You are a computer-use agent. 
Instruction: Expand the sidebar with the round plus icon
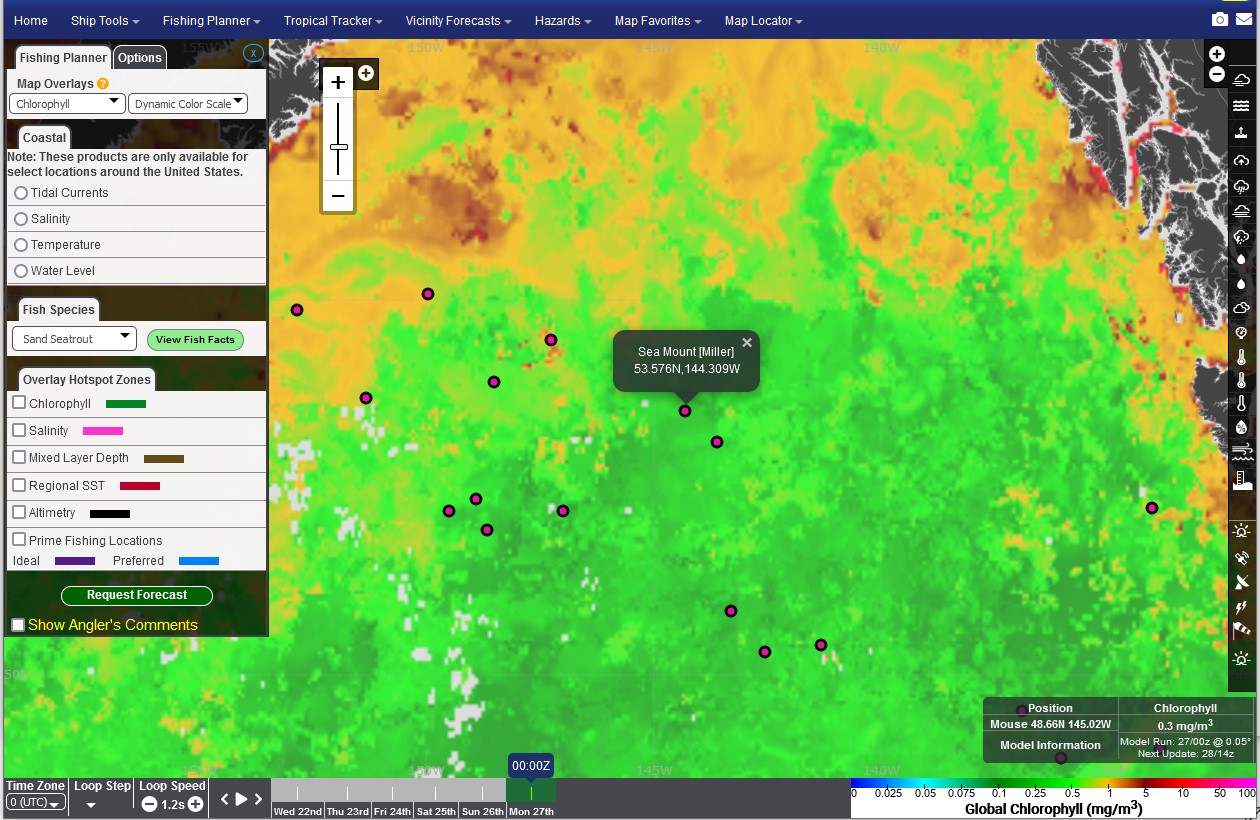tap(1216, 54)
